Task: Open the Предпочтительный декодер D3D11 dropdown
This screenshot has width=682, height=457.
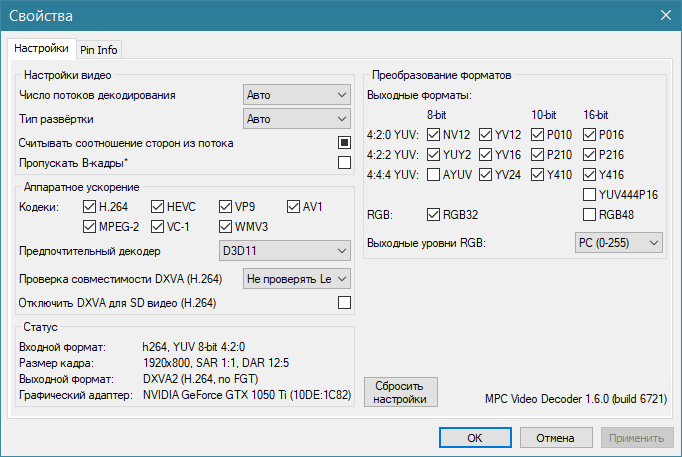Action: click(284, 249)
